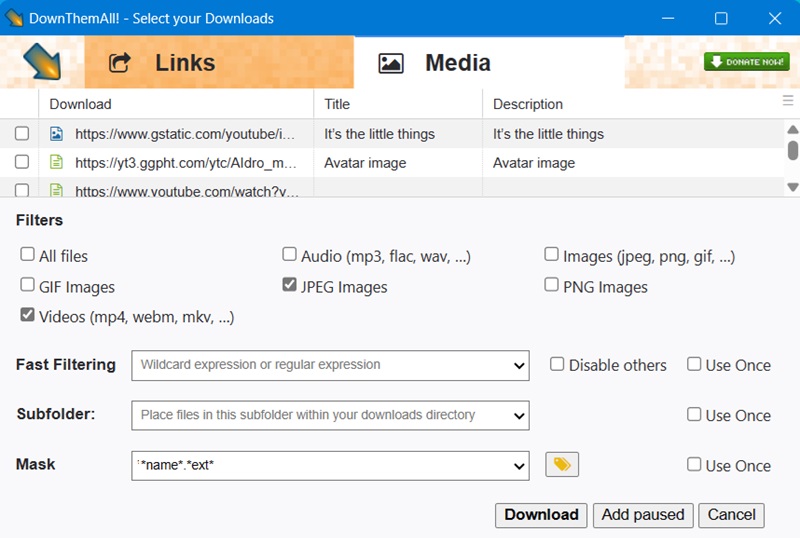This screenshot has width=800, height=538.
Task: Select the https://www.gstatic.com/youtube link text
Action: (x=185, y=134)
